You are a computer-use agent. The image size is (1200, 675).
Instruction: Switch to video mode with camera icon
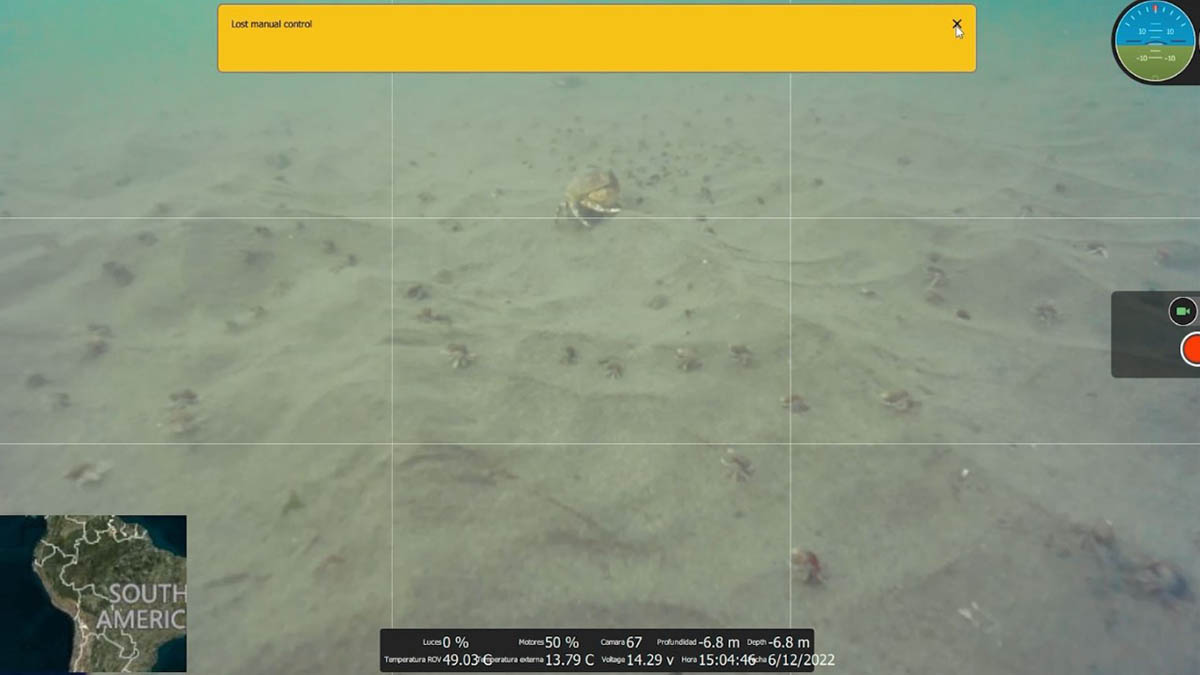click(1183, 311)
